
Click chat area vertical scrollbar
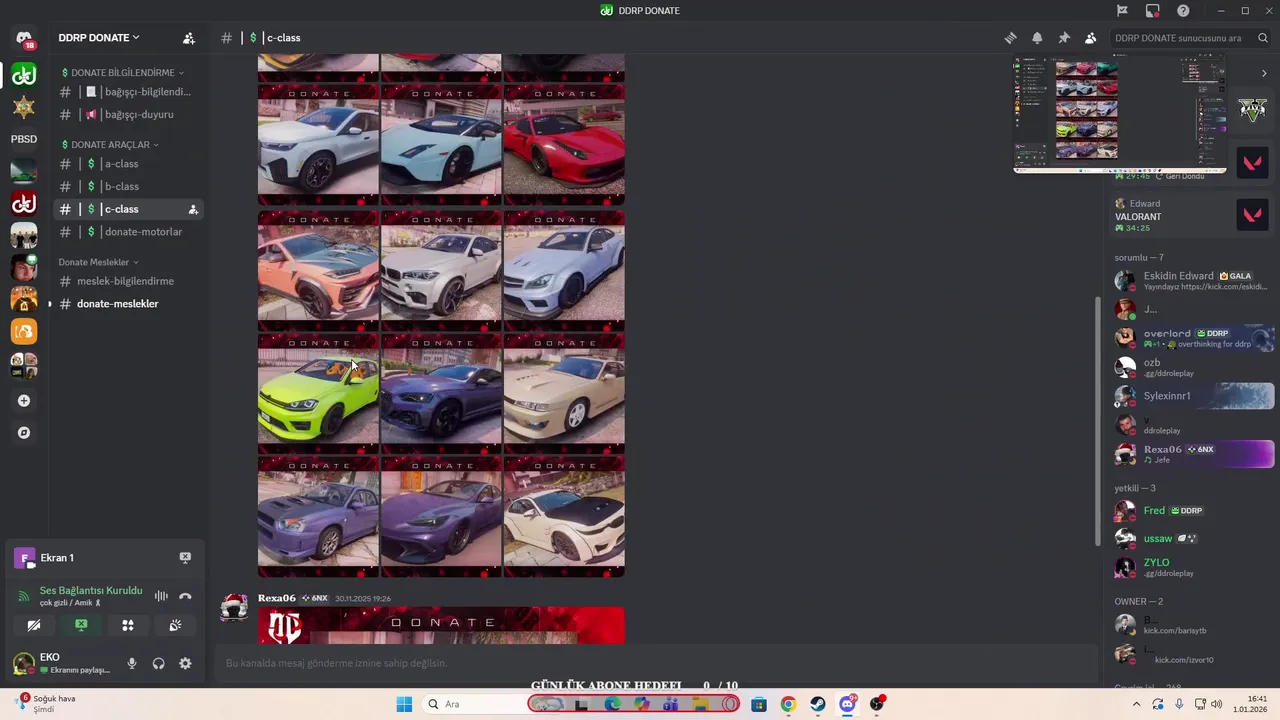(x=1098, y=421)
